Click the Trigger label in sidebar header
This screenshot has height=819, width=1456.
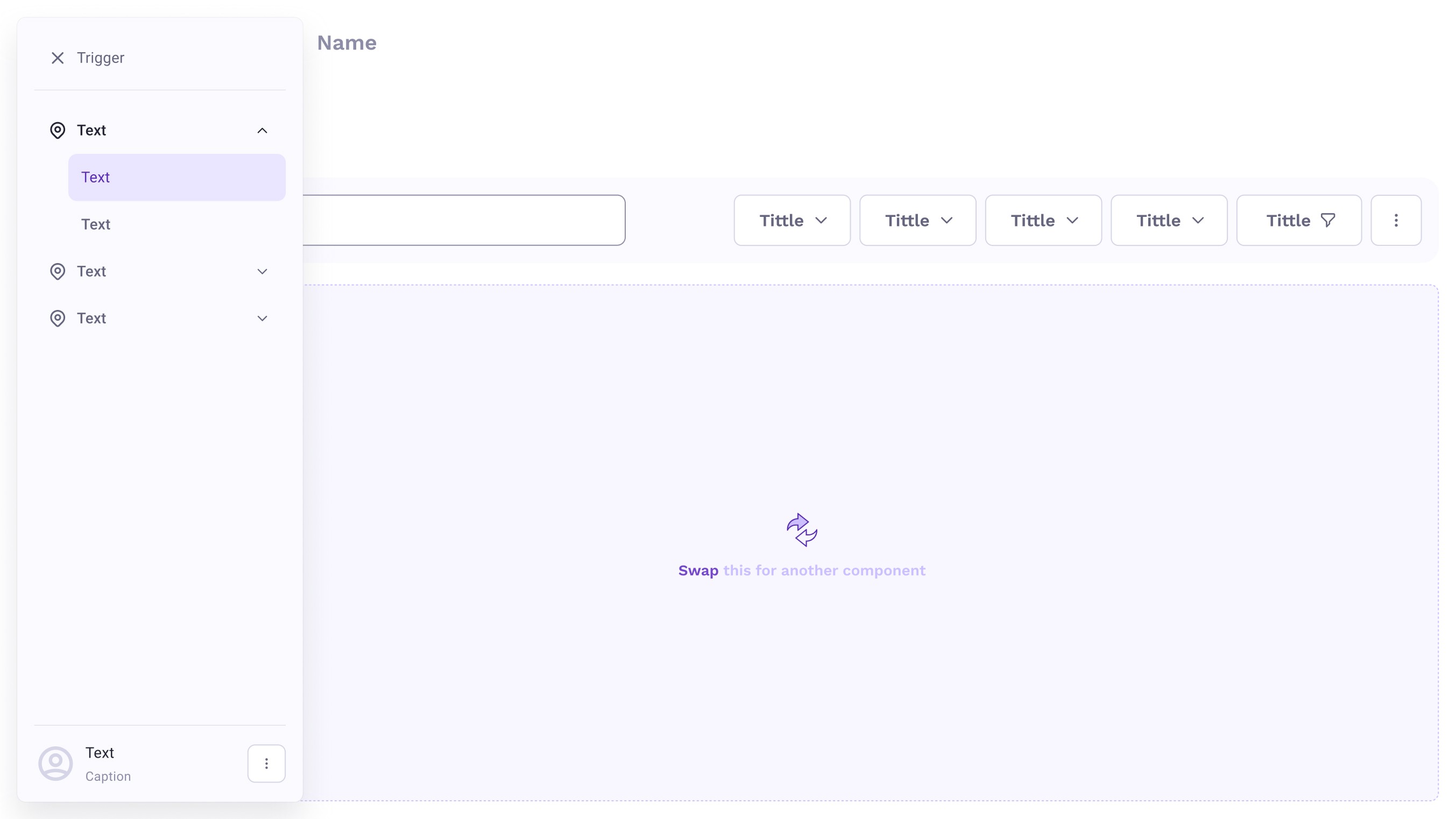pyautogui.click(x=101, y=58)
